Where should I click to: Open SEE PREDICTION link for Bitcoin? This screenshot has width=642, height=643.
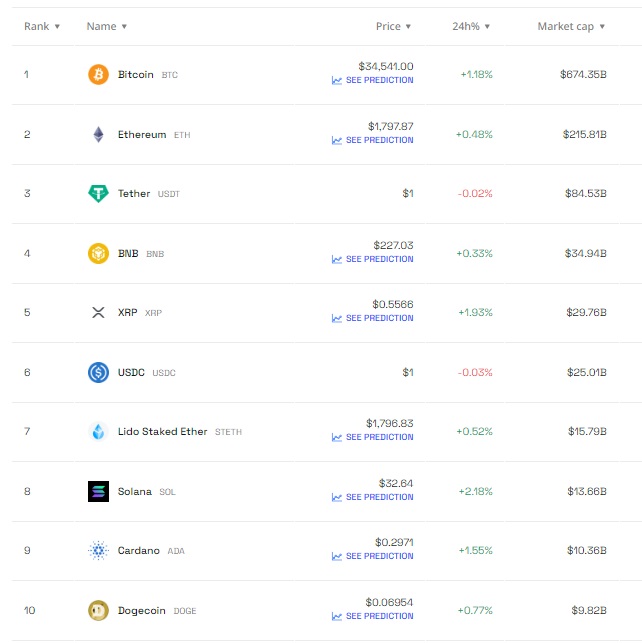coord(379,81)
